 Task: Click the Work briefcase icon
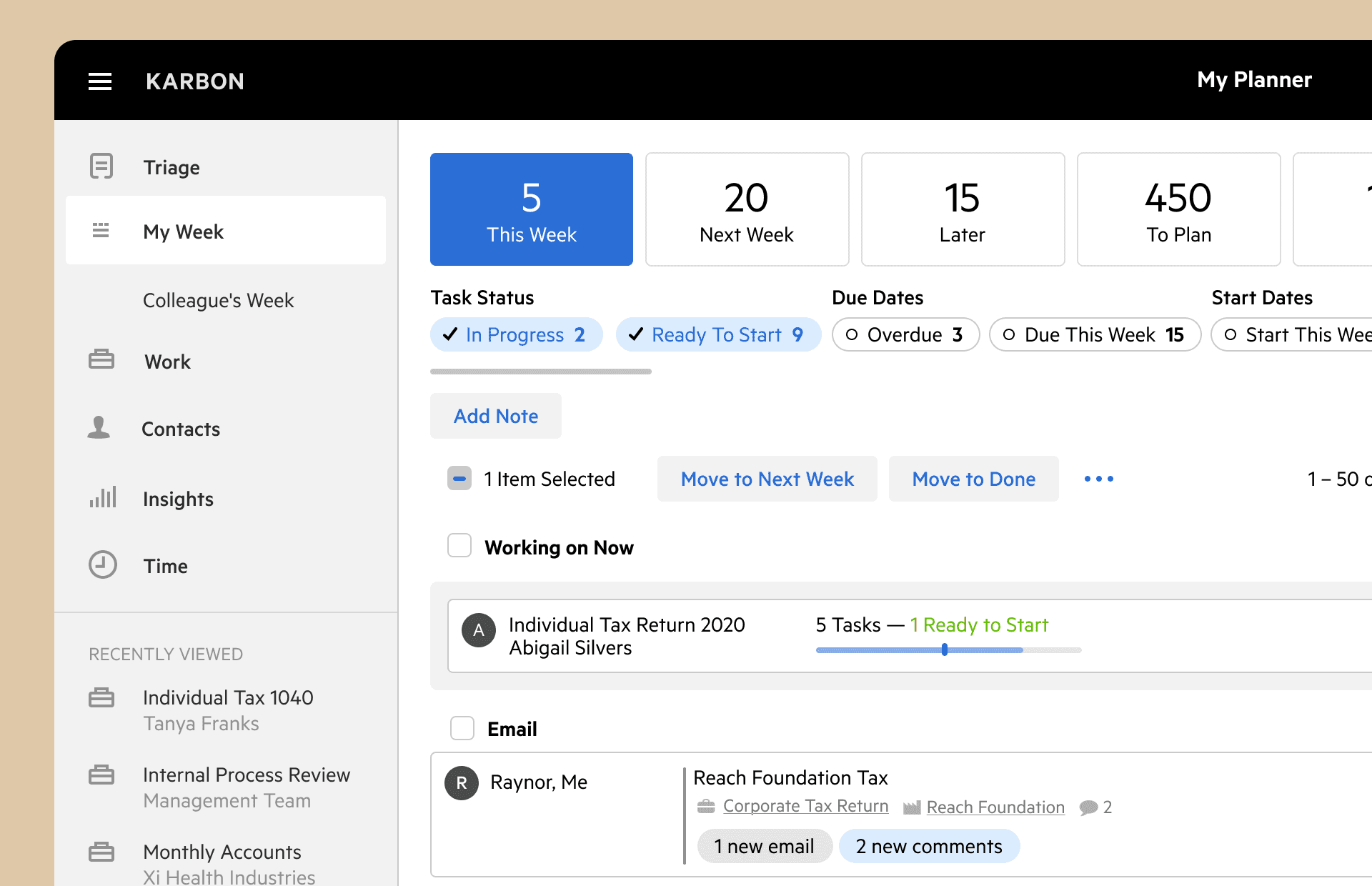coord(101,359)
